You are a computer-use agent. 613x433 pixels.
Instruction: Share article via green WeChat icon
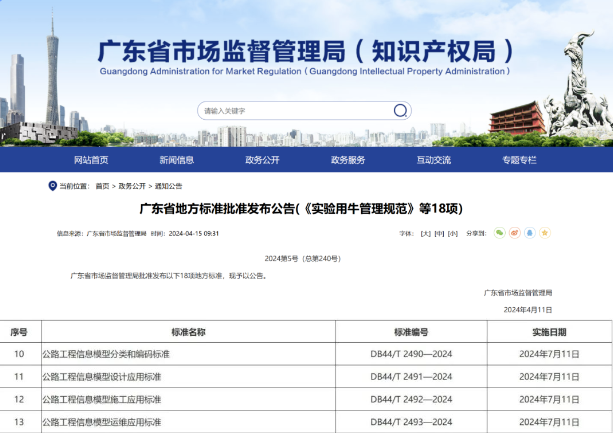pyautogui.click(x=499, y=233)
